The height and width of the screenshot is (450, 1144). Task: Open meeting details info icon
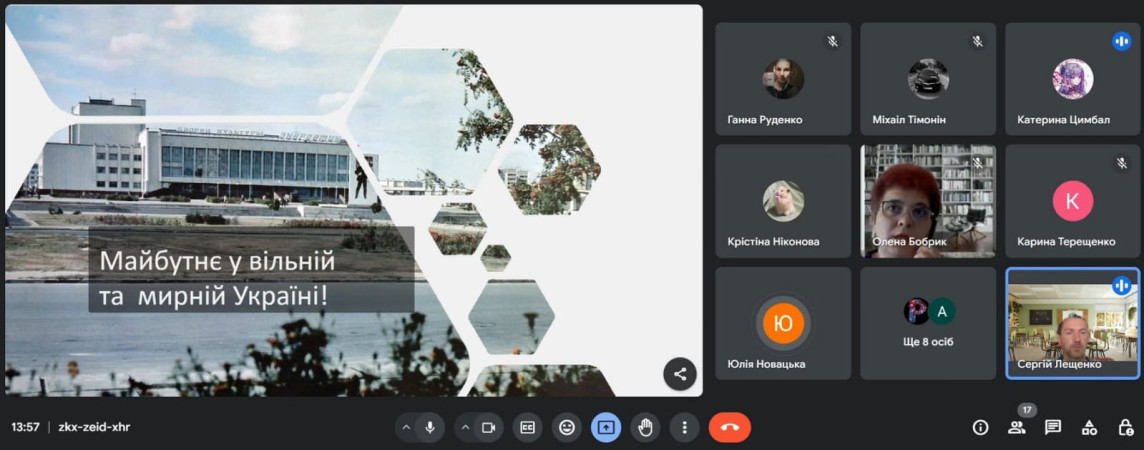981,427
